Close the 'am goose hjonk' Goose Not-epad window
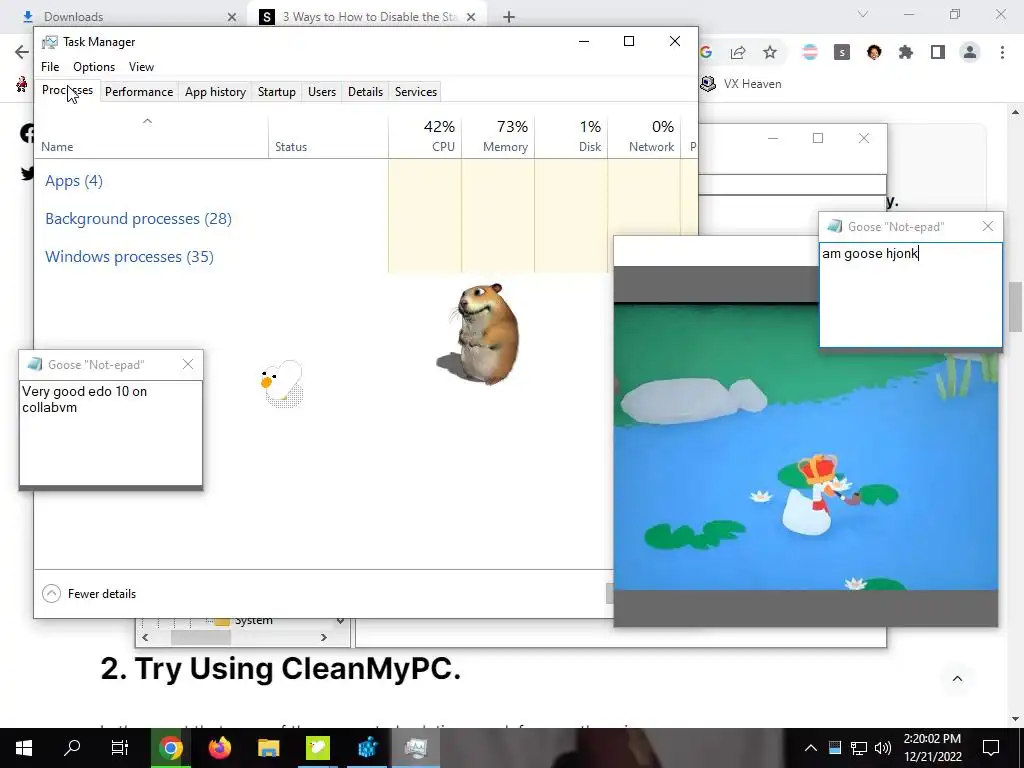The height and width of the screenshot is (768, 1024). 987,226
